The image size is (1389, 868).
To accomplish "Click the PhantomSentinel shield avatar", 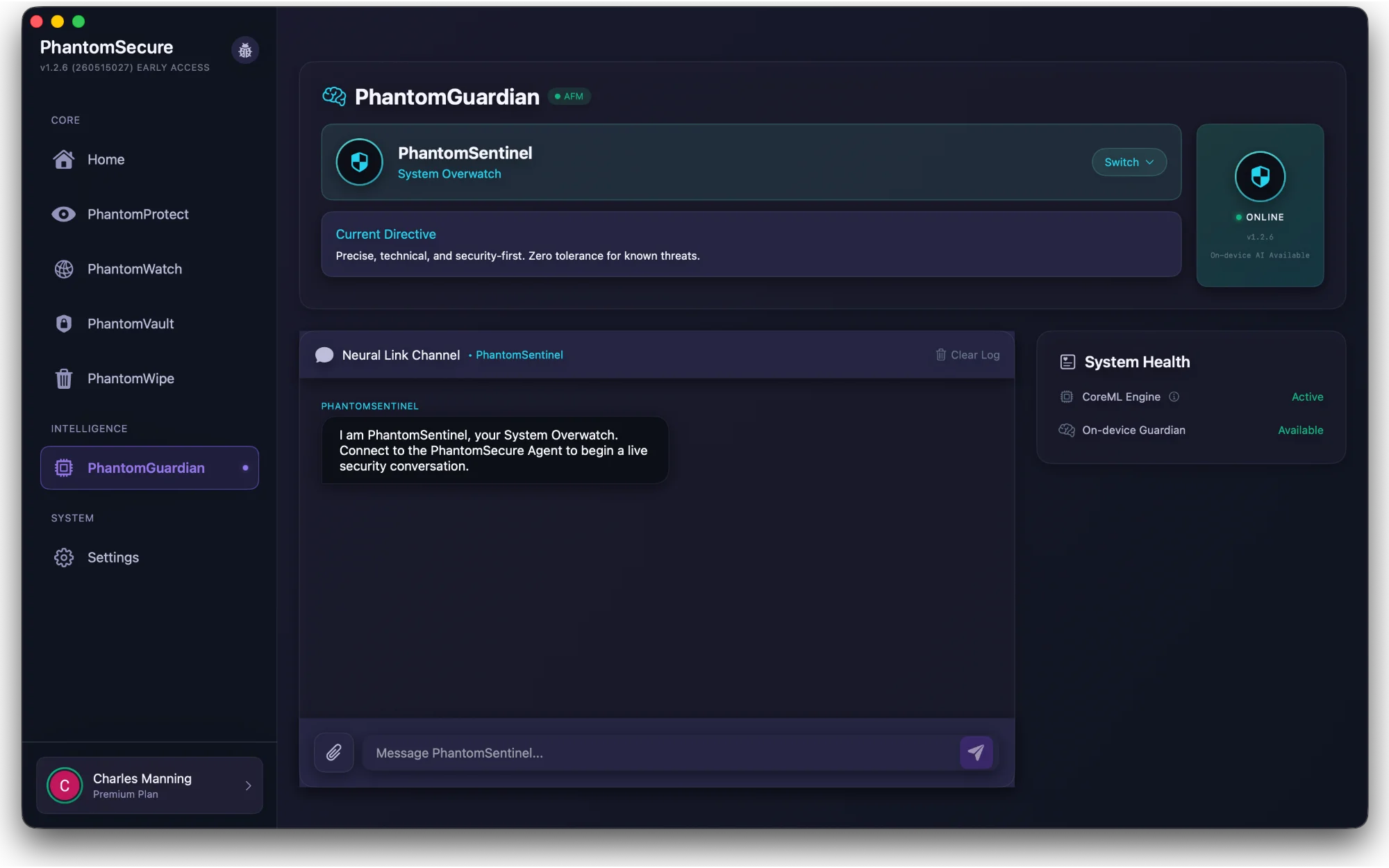I will tap(360, 162).
